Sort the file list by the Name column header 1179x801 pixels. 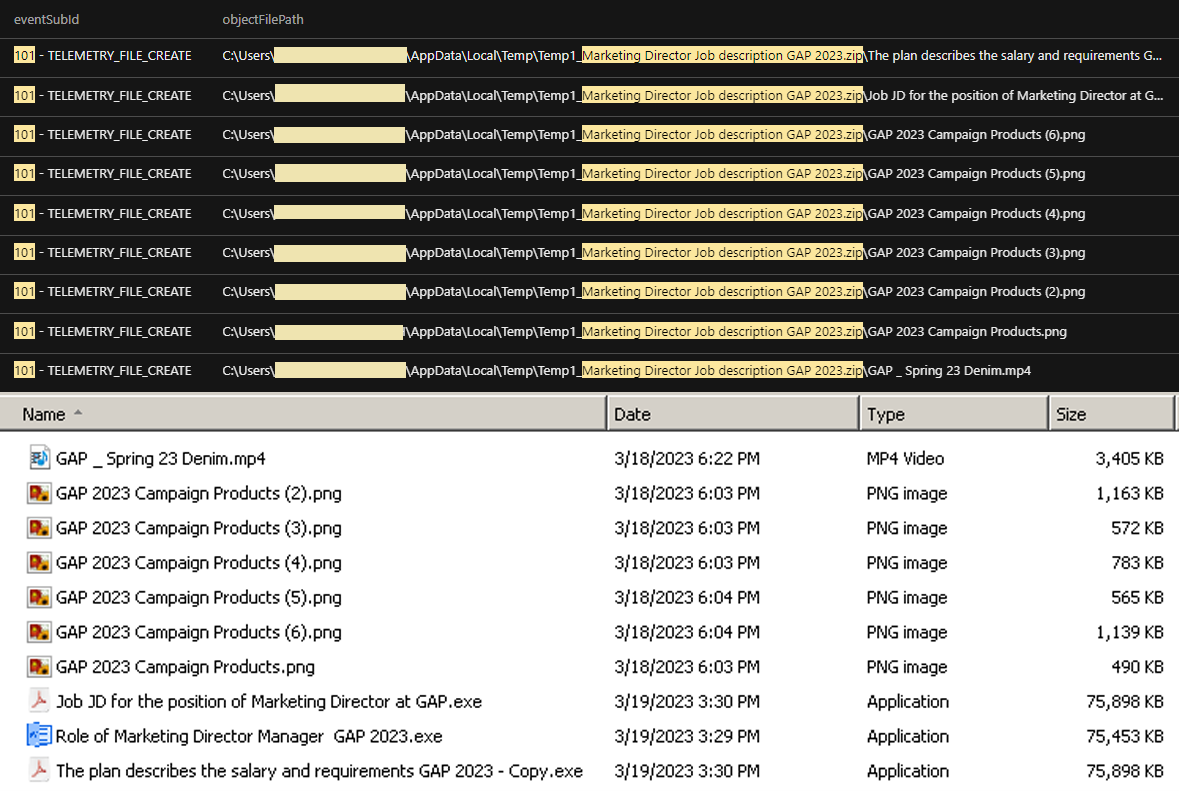[303, 414]
